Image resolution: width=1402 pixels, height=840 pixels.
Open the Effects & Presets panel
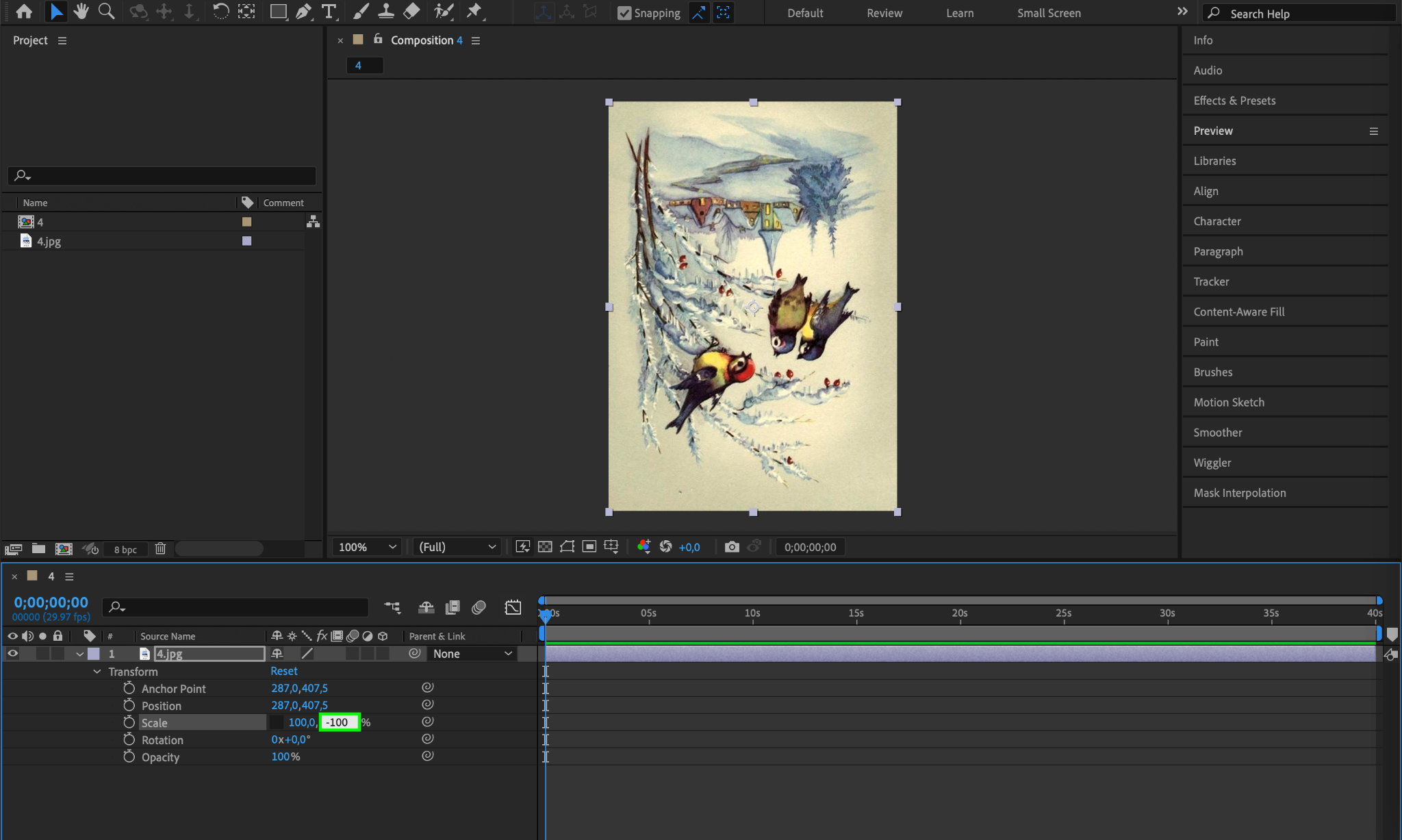[1234, 101]
